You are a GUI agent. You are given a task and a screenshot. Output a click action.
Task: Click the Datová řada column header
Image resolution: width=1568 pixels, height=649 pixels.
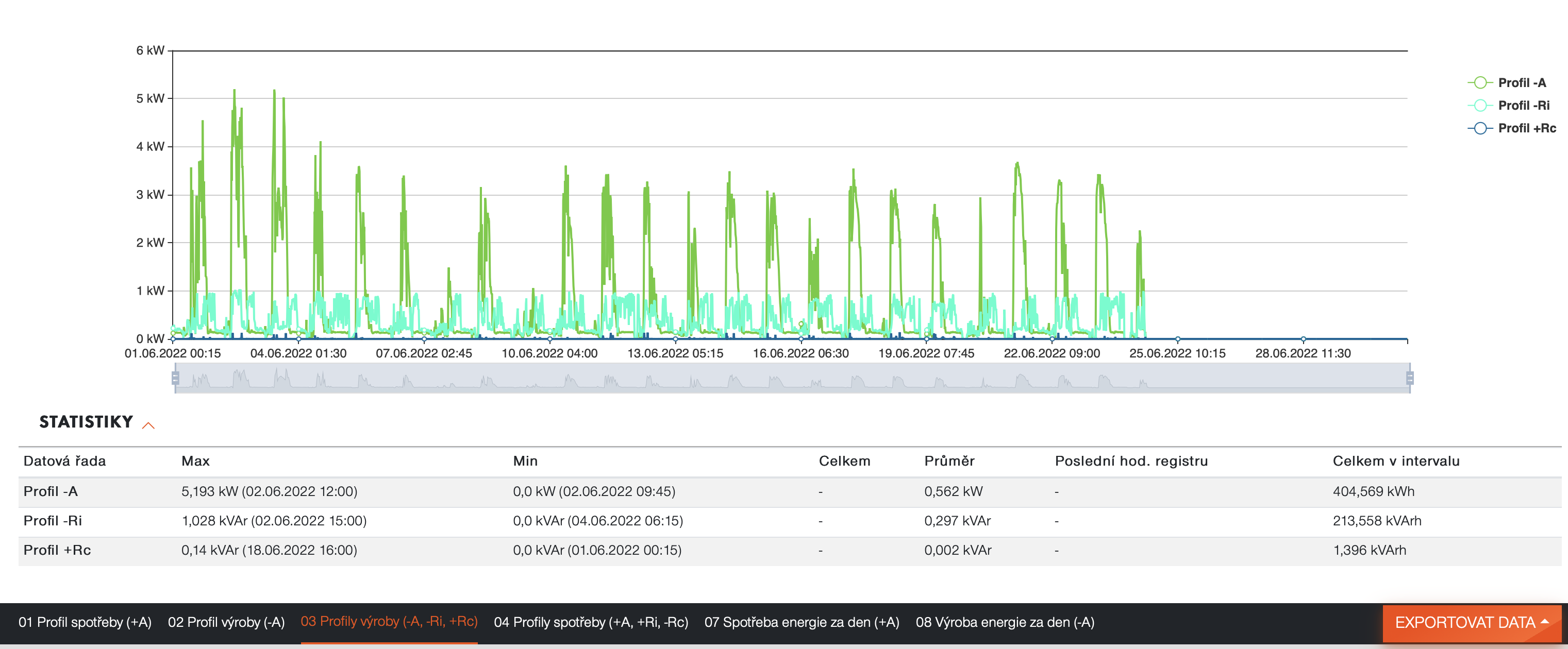click(64, 461)
